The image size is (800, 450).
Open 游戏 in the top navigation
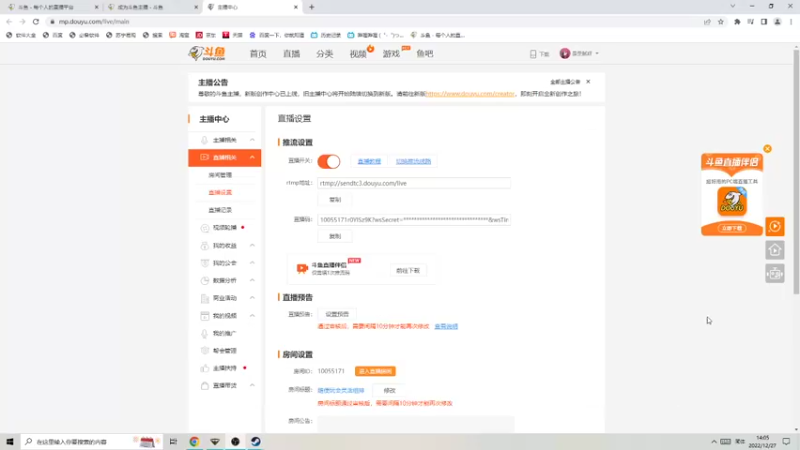391,54
